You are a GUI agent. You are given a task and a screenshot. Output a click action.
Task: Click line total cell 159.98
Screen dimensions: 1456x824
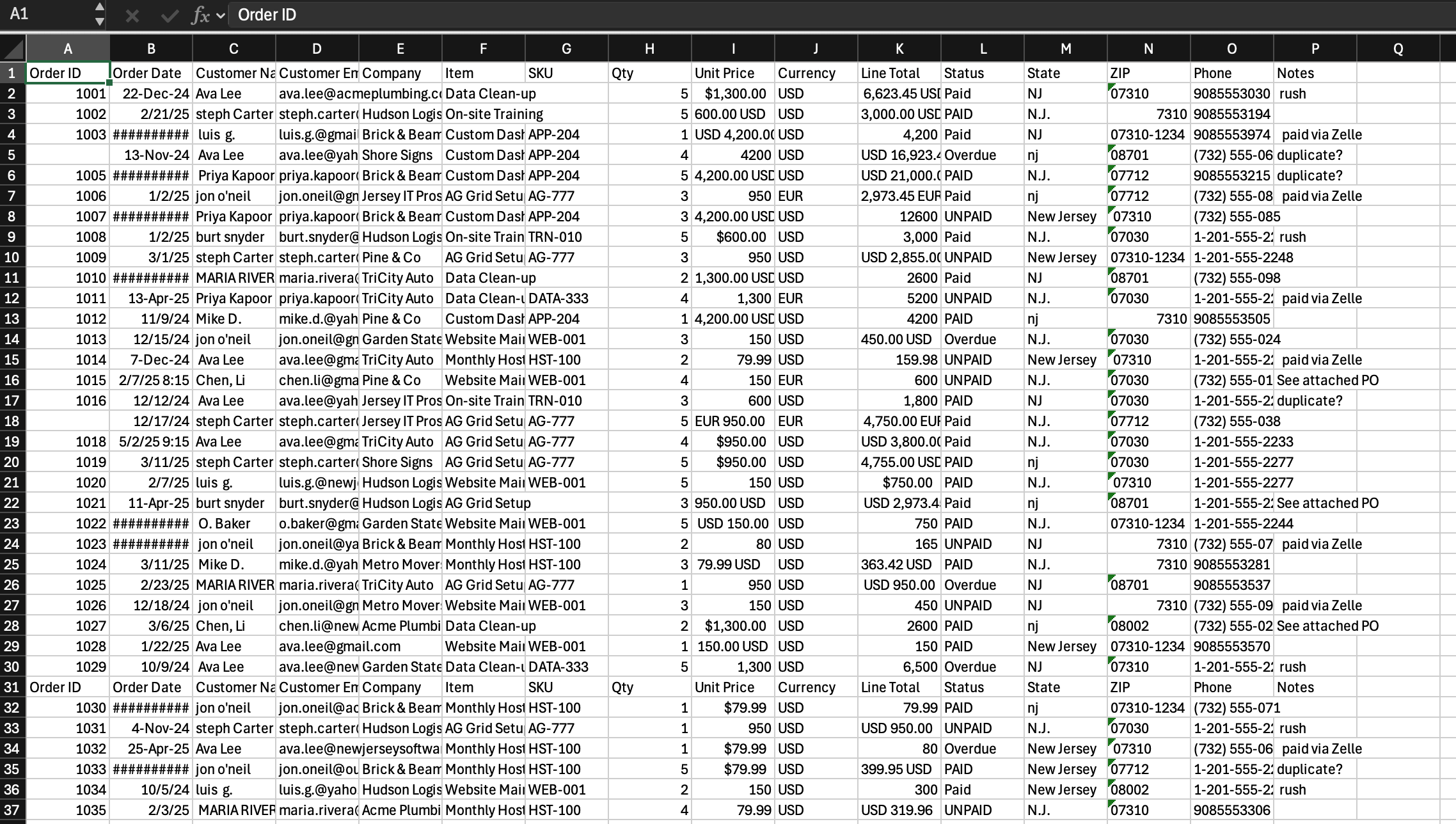tap(899, 360)
